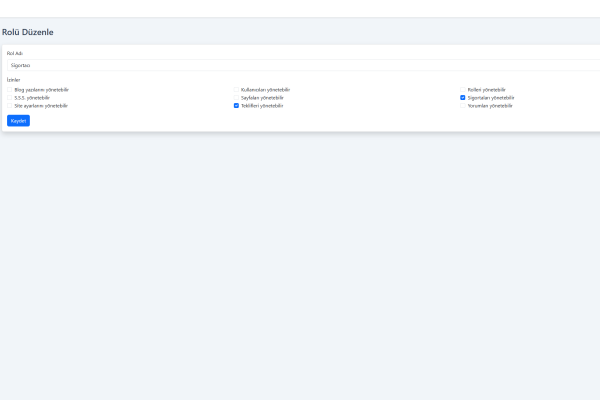This screenshot has width=600, height=400.
Task: Enable the "Rolleri yönetebilir" checkbox
Action: tap(463, 90)
